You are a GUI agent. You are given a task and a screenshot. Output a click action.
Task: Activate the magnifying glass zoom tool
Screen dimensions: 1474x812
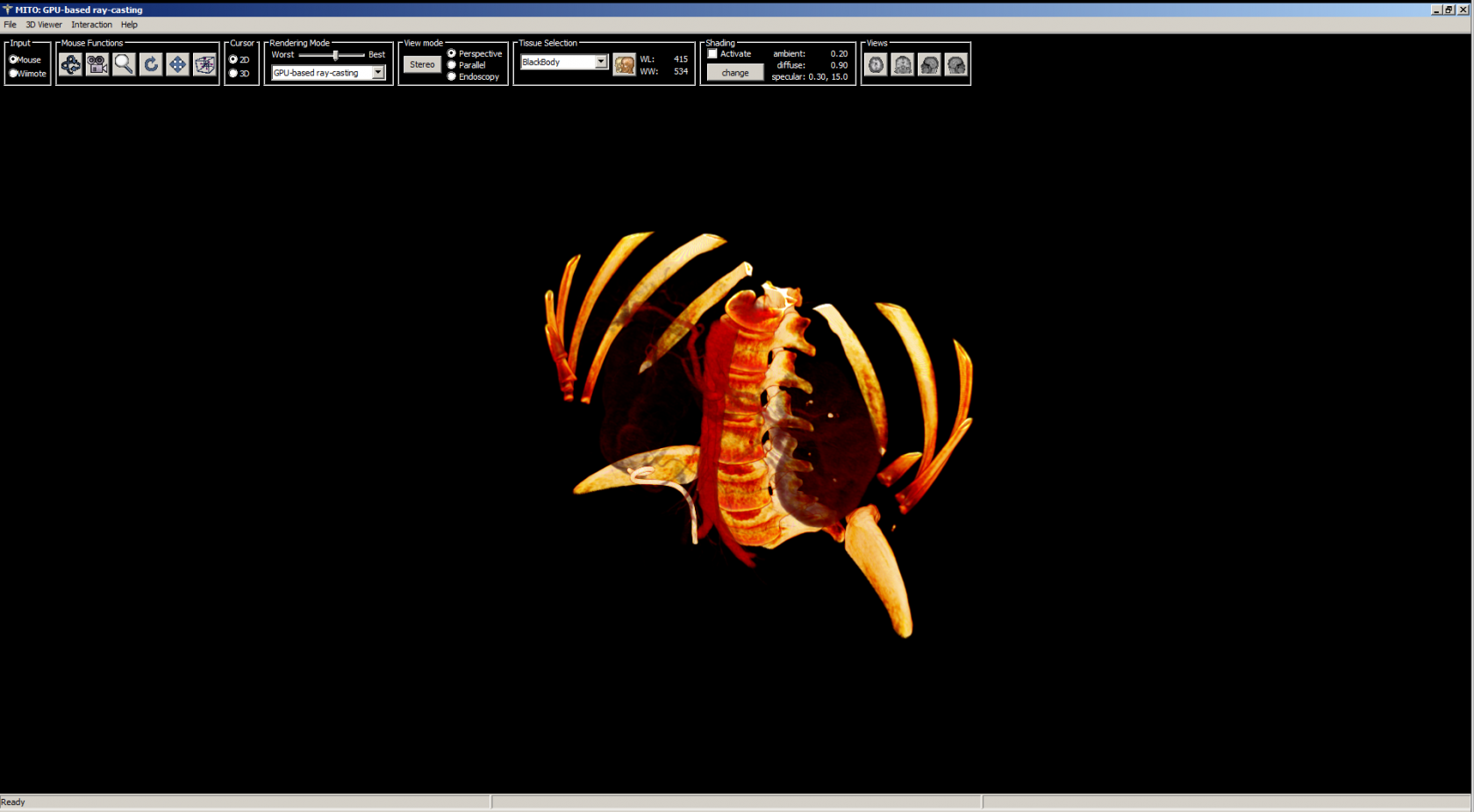pyautogui.click(x=124, y=65)
